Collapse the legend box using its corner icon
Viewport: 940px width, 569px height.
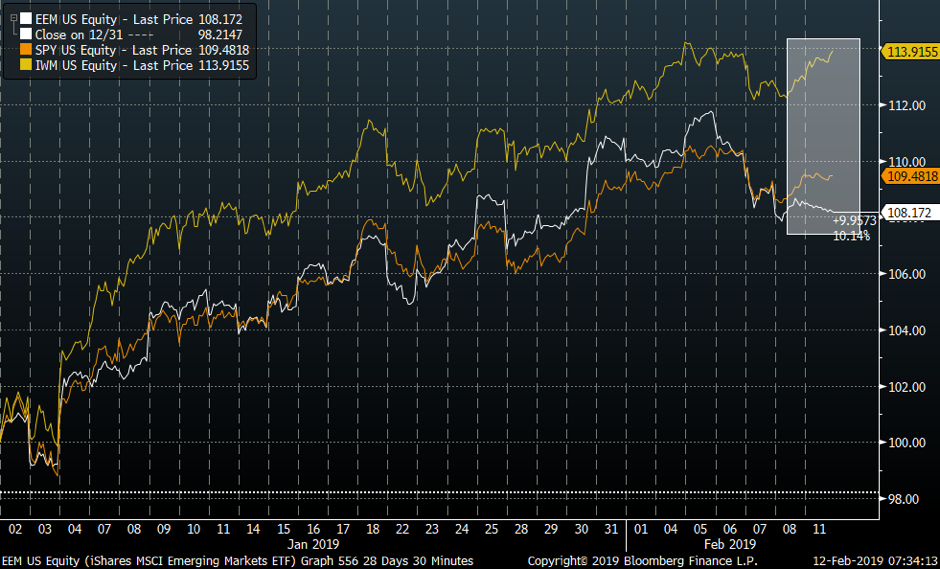coord(13,18)
